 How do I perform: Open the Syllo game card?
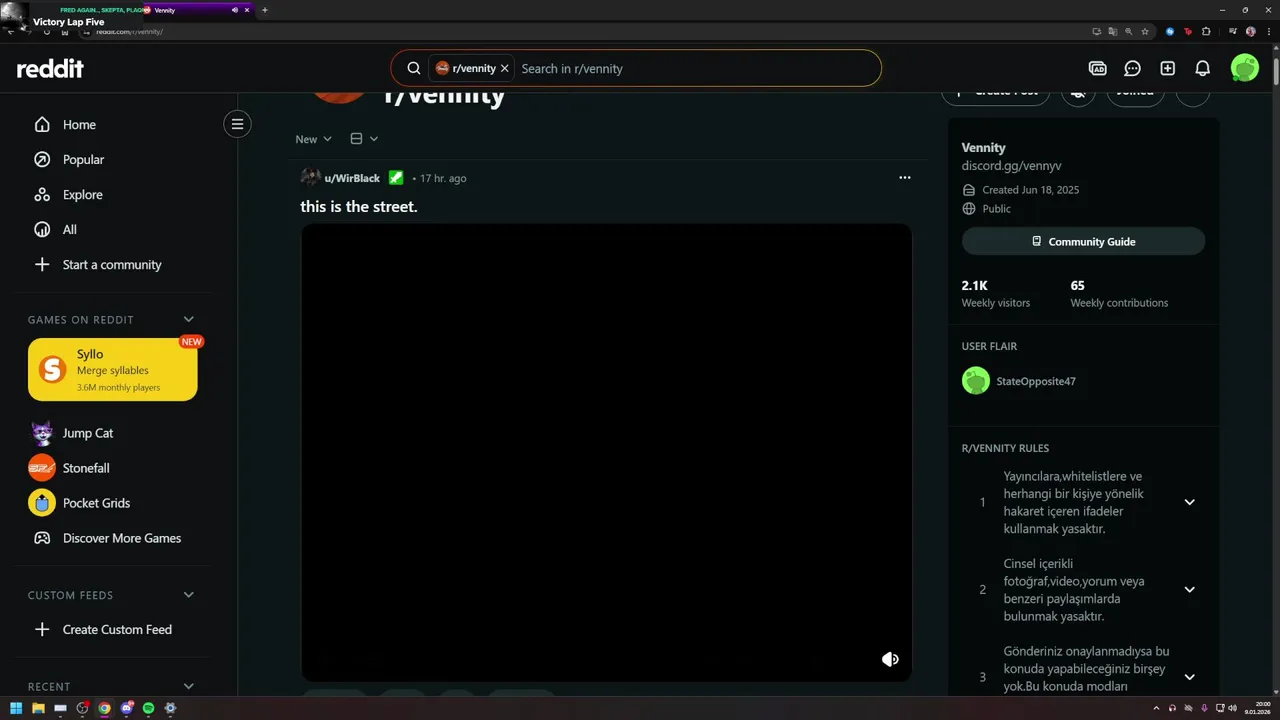coord(112,369)
